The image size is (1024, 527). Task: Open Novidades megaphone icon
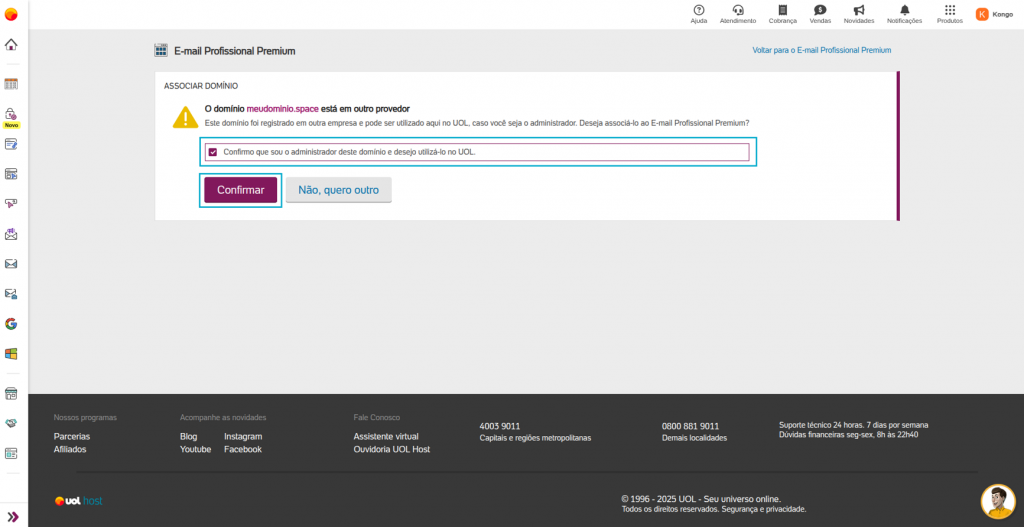point(859,14)
